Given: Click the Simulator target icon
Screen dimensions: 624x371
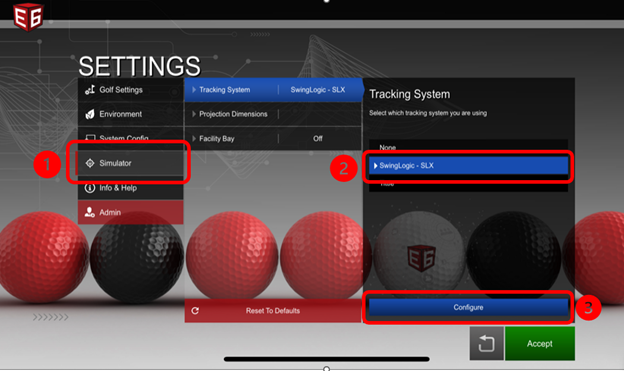Looking at the screenshot, I should (90, 163).
